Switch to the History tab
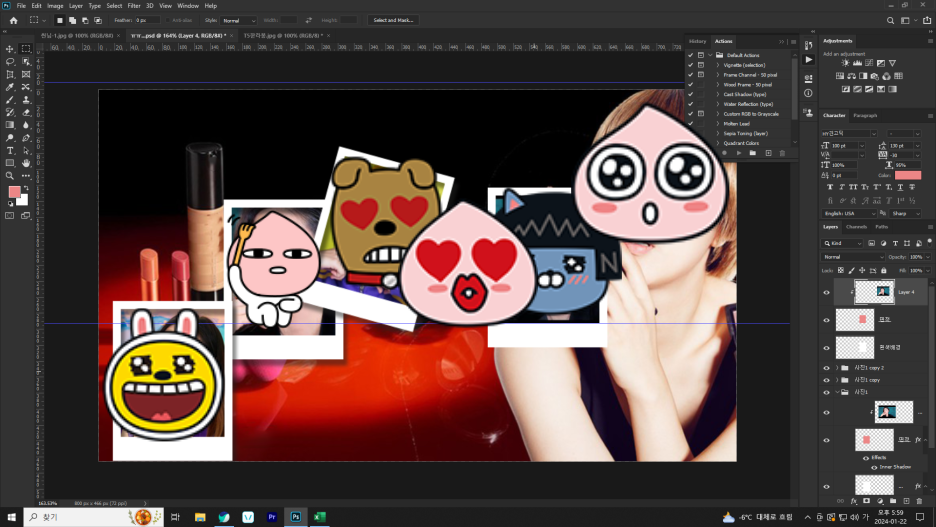 [697, 41]
